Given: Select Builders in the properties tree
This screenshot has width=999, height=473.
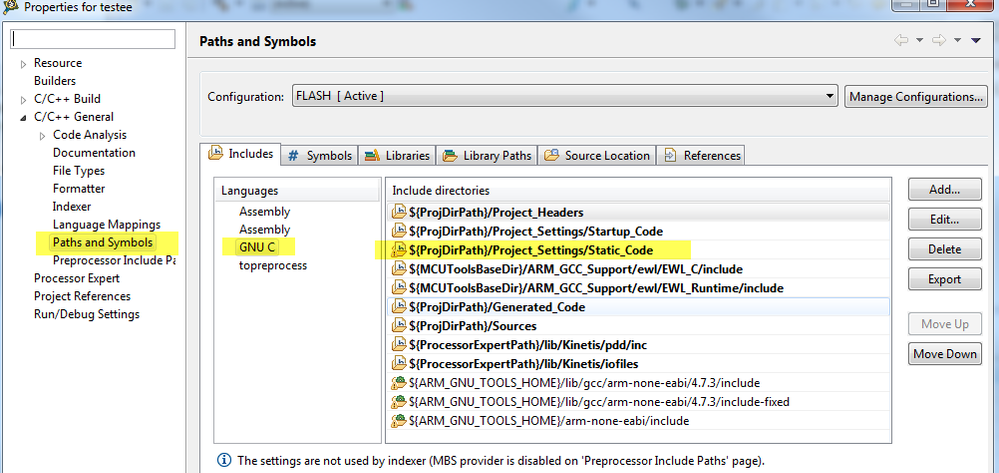Looking at the screenshot, I should [55, 81].
